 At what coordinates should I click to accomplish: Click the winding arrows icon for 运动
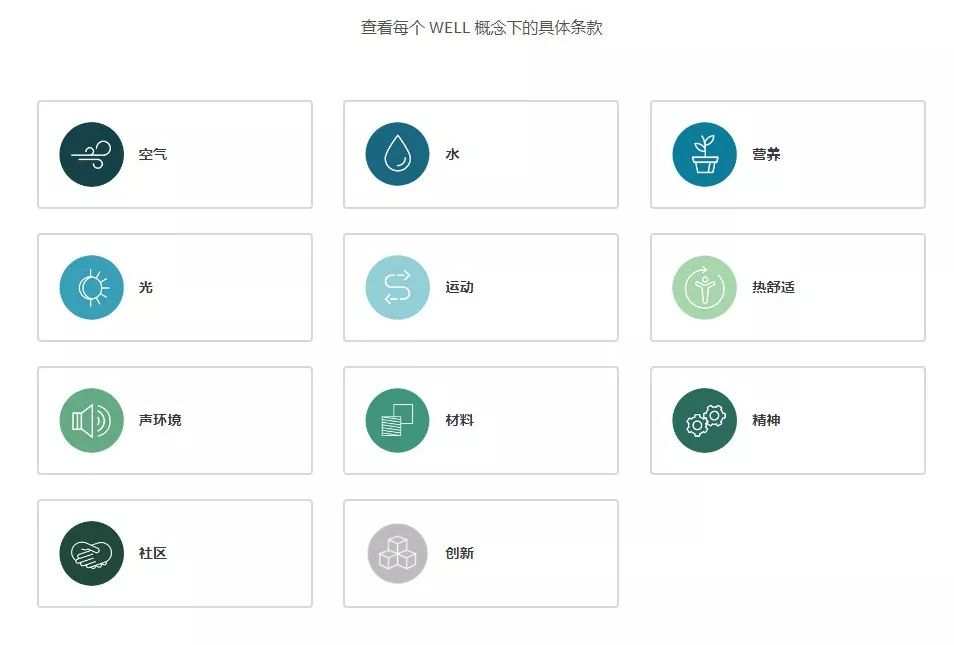(397, 288)
